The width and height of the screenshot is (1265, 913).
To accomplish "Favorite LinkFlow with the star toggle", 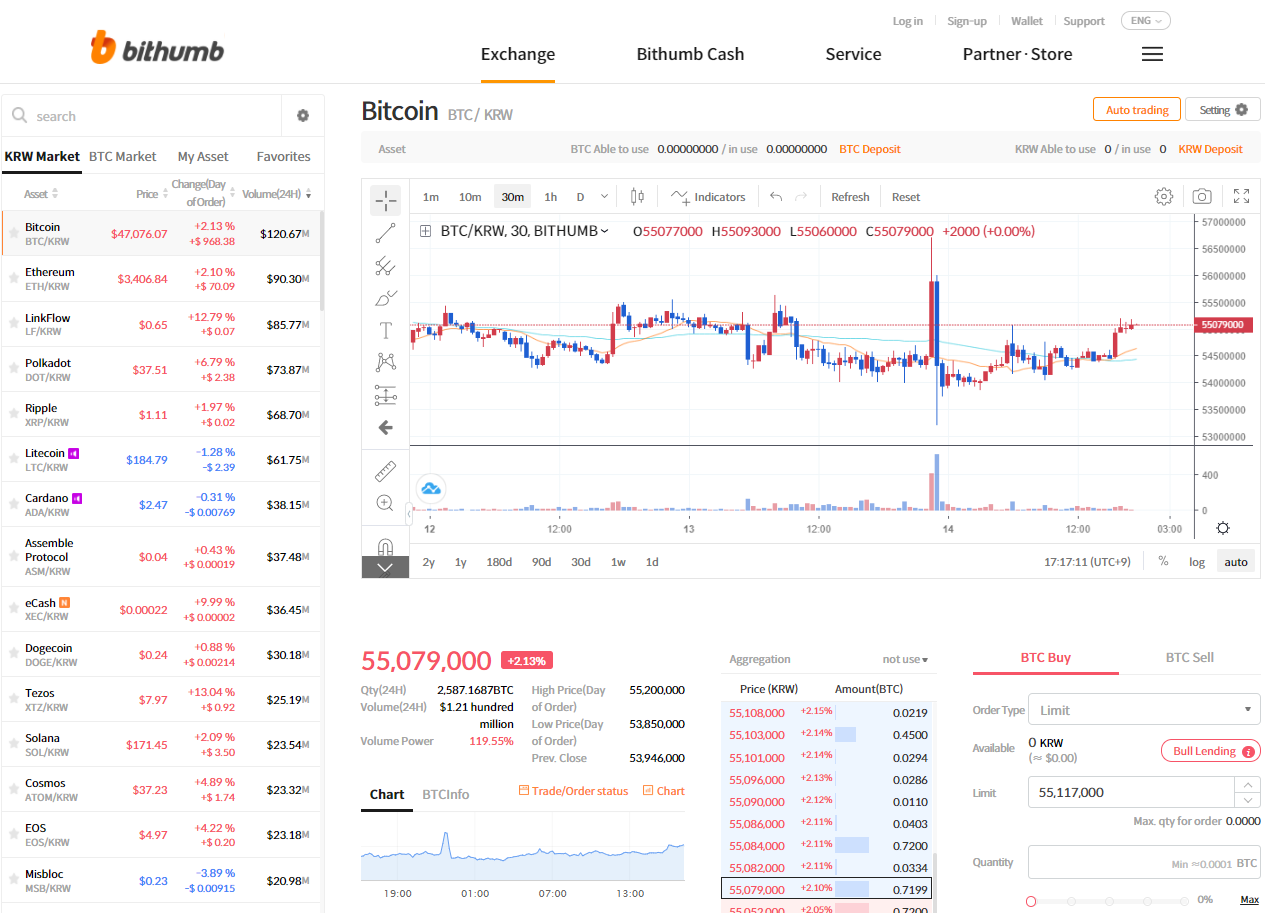I will 13,324.
